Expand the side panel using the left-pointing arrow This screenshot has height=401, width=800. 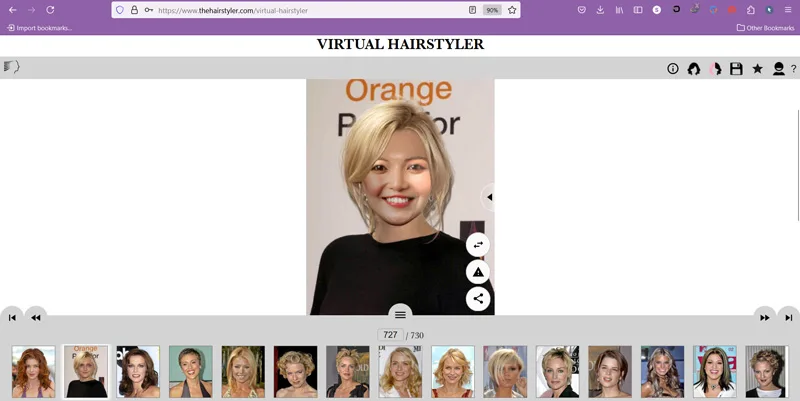coord(489,197)
